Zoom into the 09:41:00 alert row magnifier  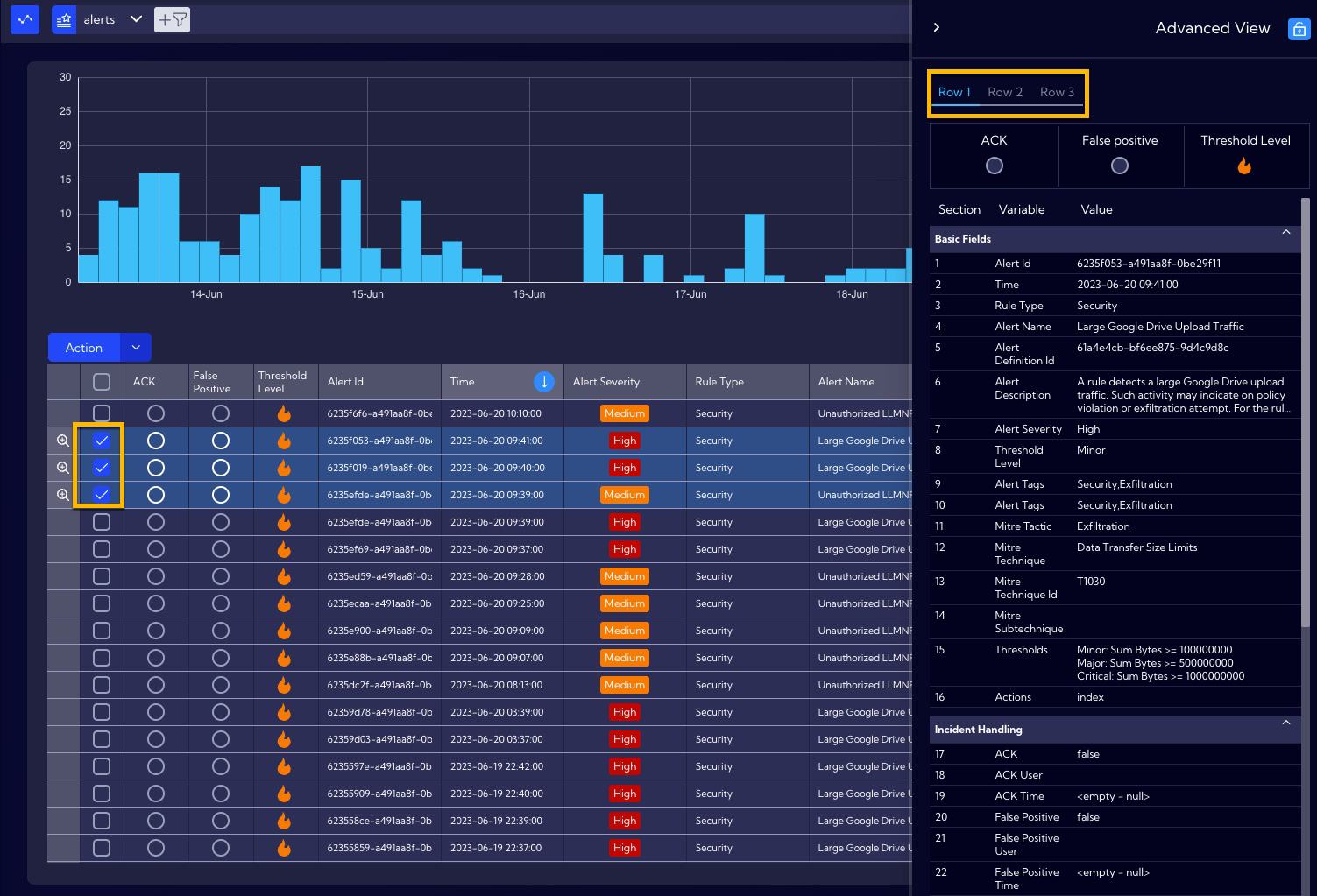point(63,441)
